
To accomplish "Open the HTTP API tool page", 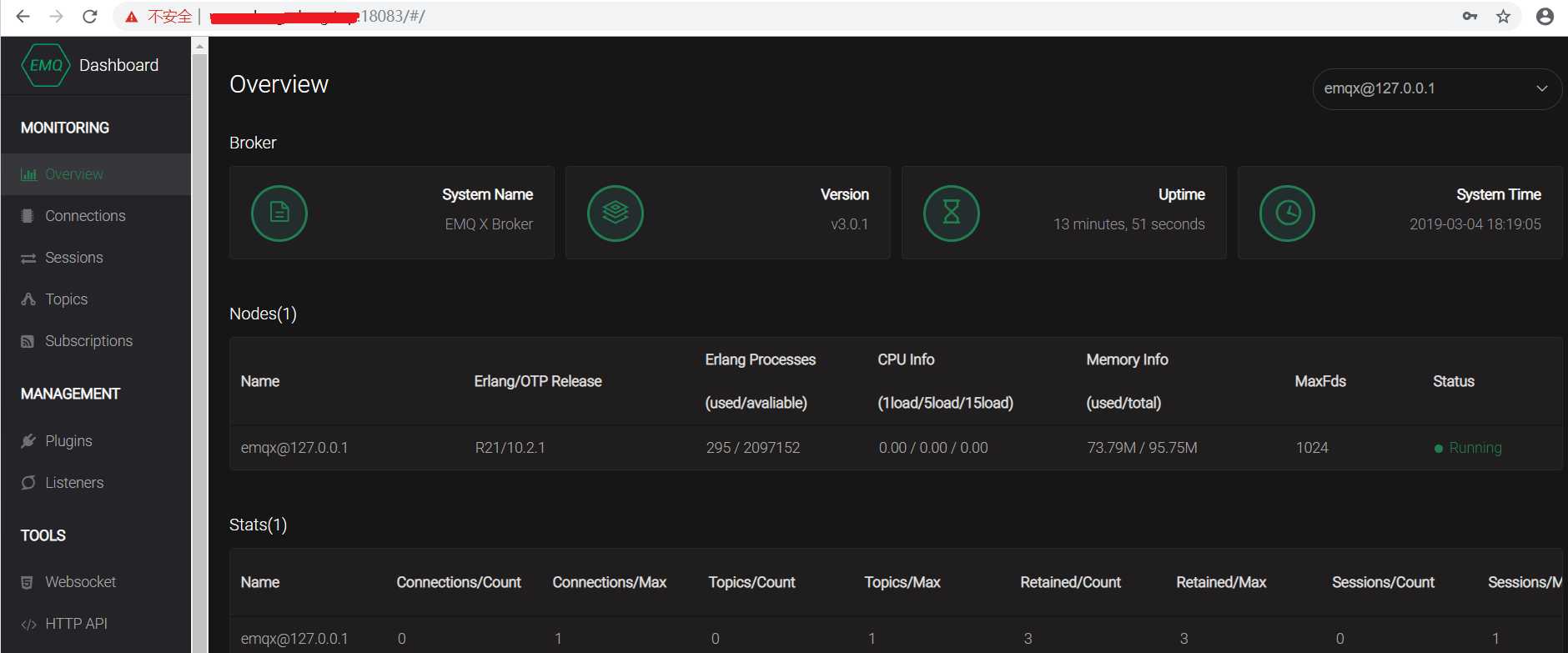I will click(96, 624).
